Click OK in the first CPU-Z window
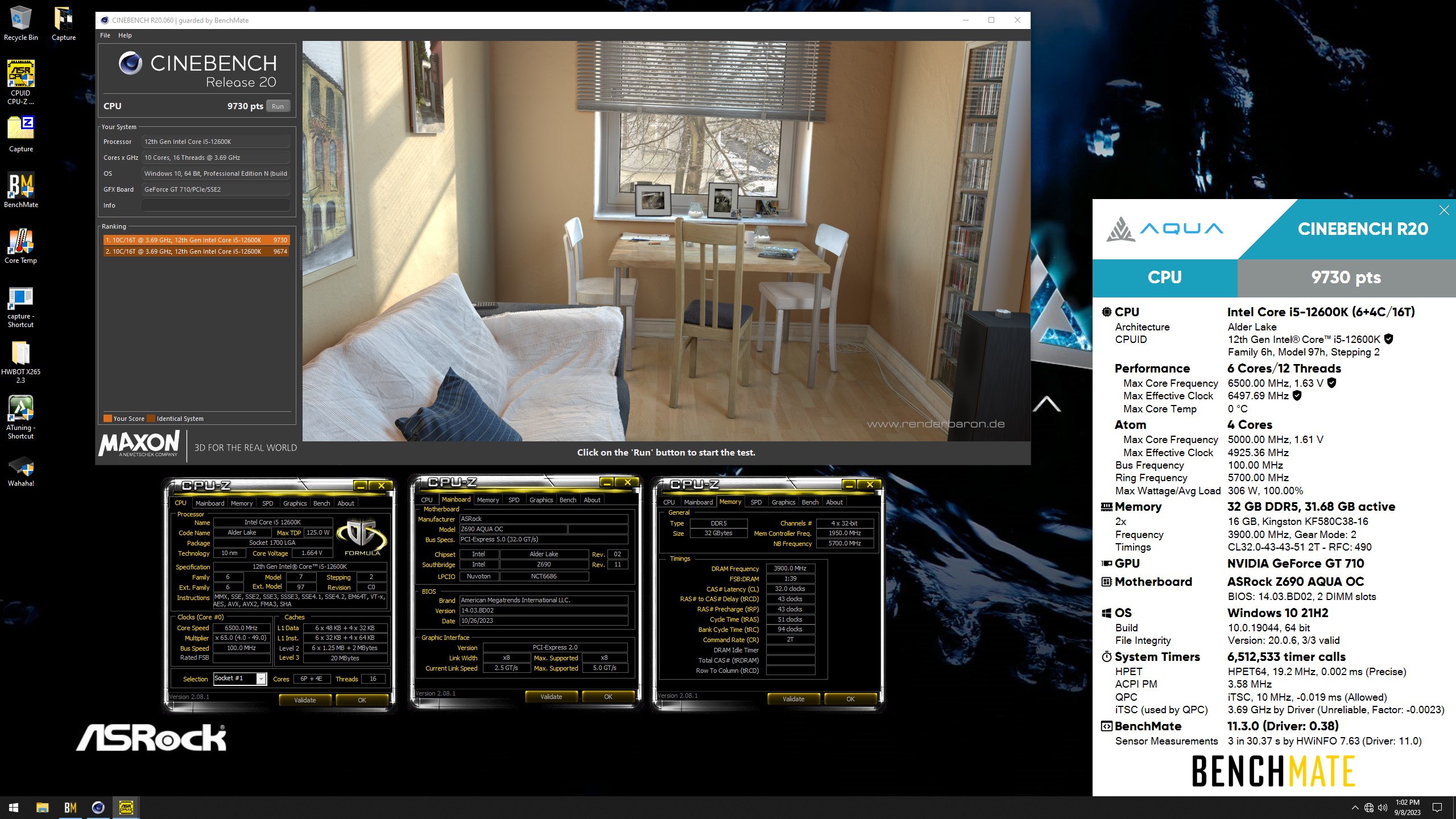Screen dimensions: 1456x819 [362, 700]
